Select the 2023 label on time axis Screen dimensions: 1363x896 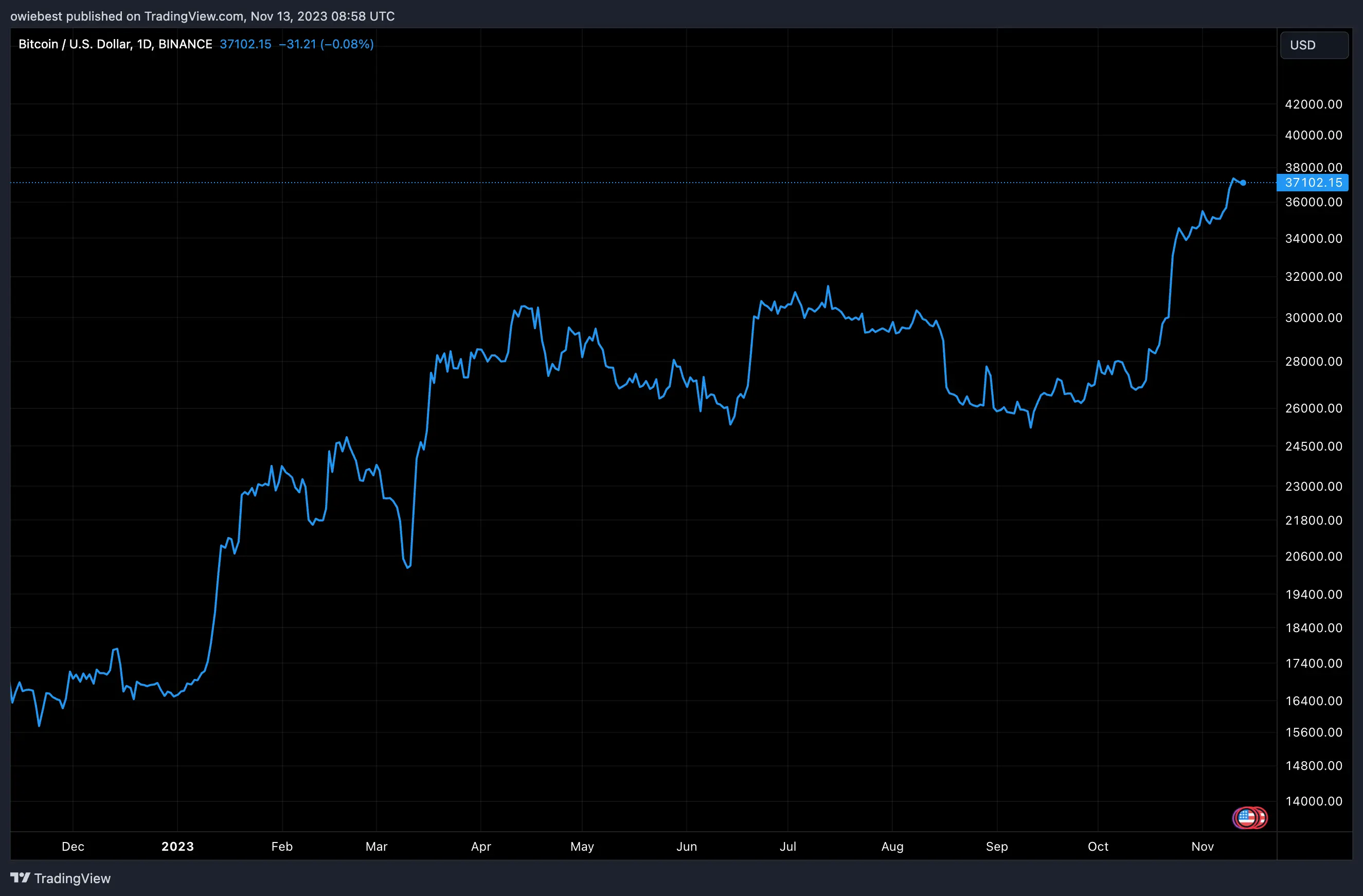pyautogui.click(x=177, y=846)
